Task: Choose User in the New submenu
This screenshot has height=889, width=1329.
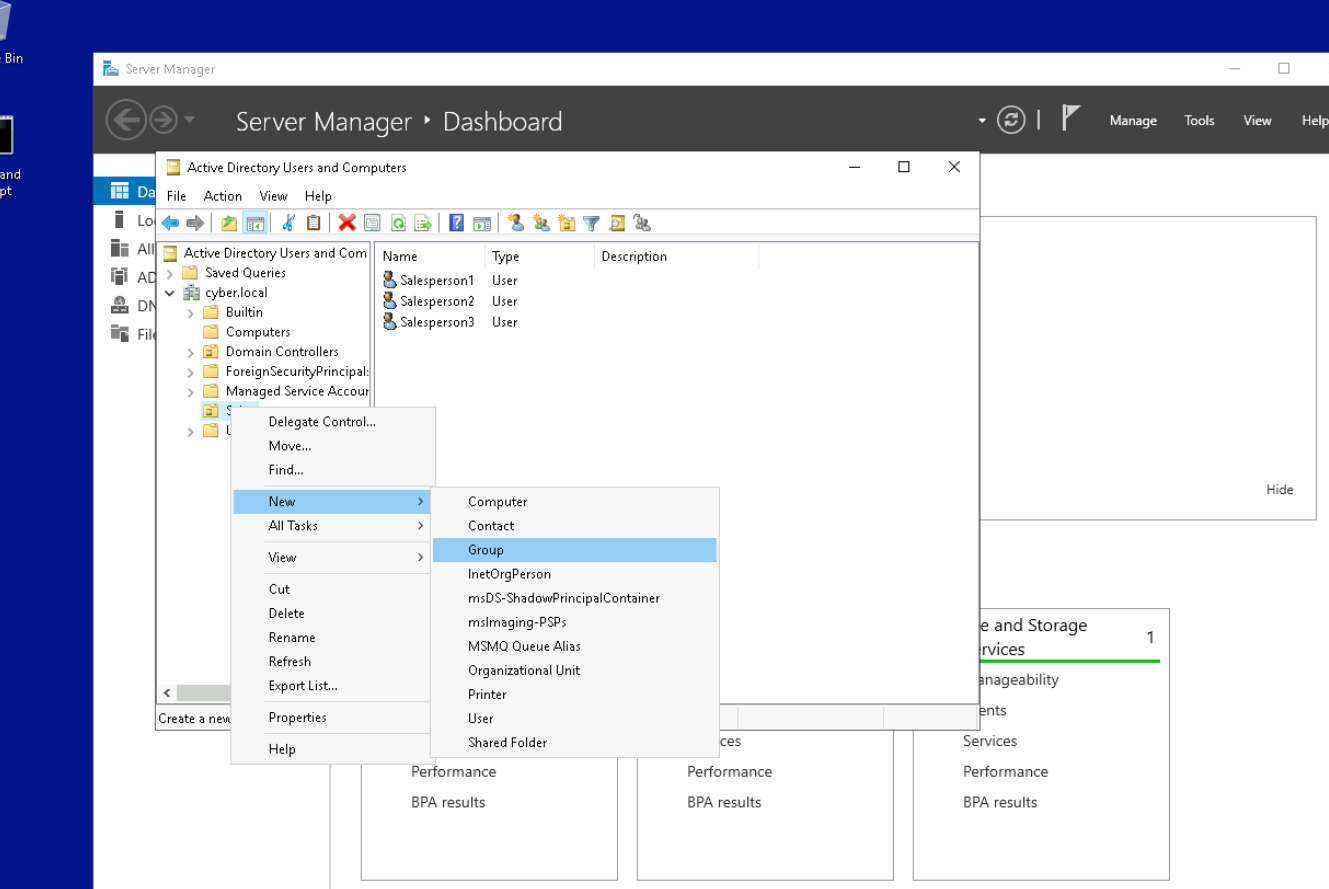Action: click(x=575, y=718)
